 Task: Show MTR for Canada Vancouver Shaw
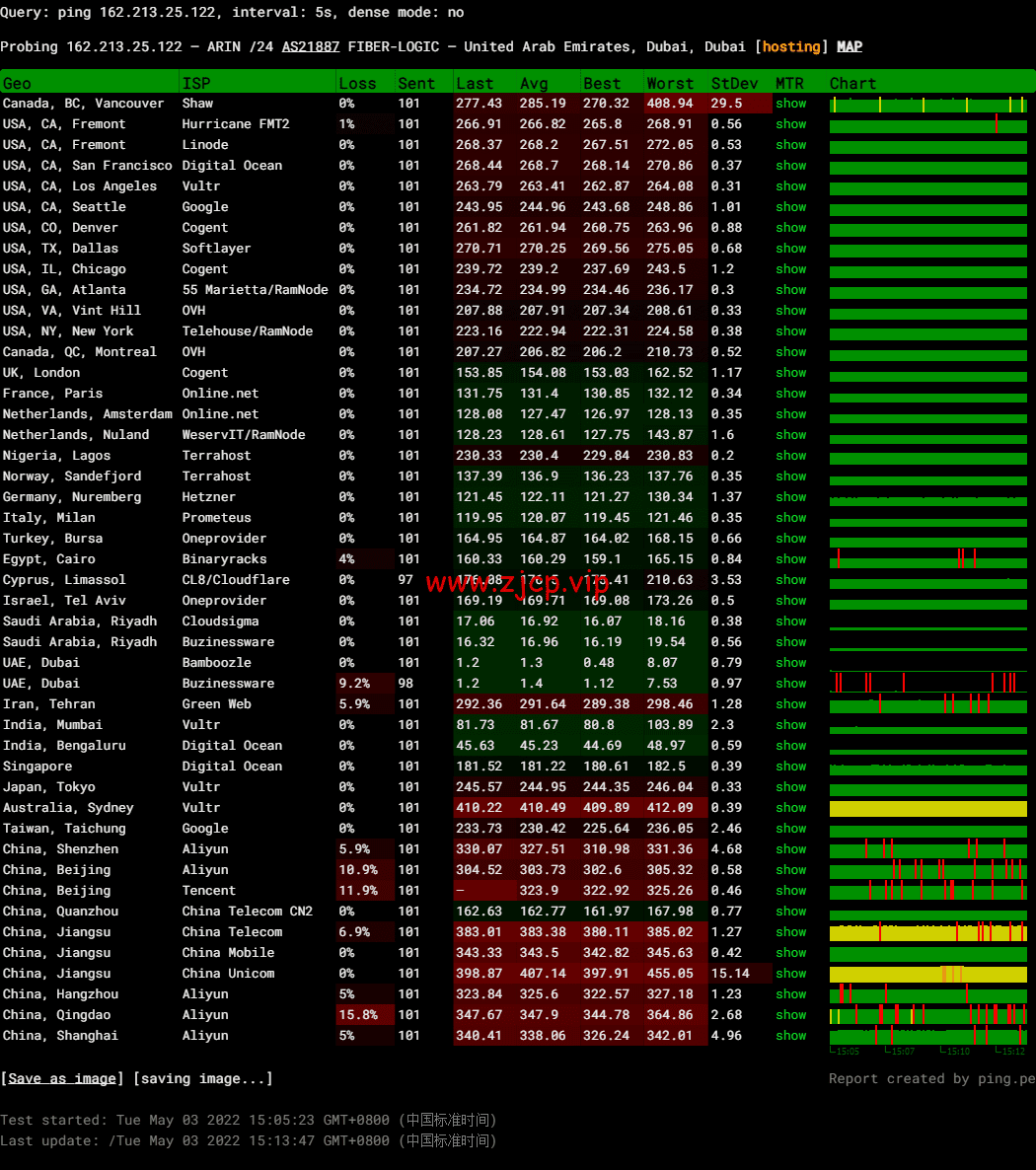[x=790, y=103]
